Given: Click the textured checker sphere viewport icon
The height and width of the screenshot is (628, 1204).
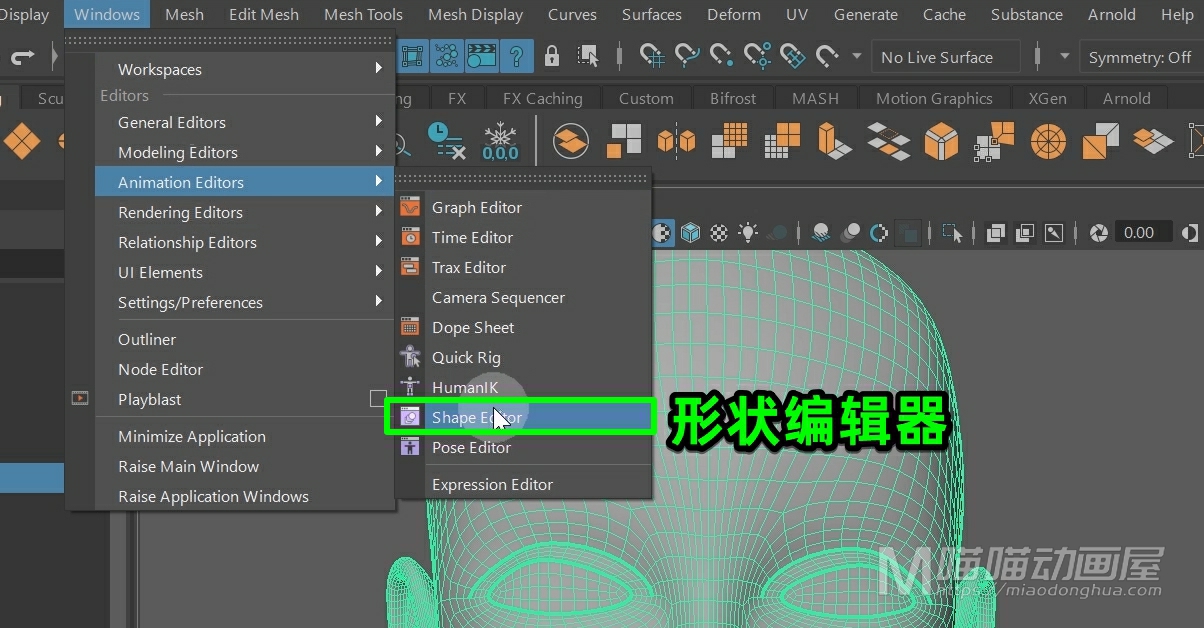Looking at the screenshot, I should coord(719,233).
